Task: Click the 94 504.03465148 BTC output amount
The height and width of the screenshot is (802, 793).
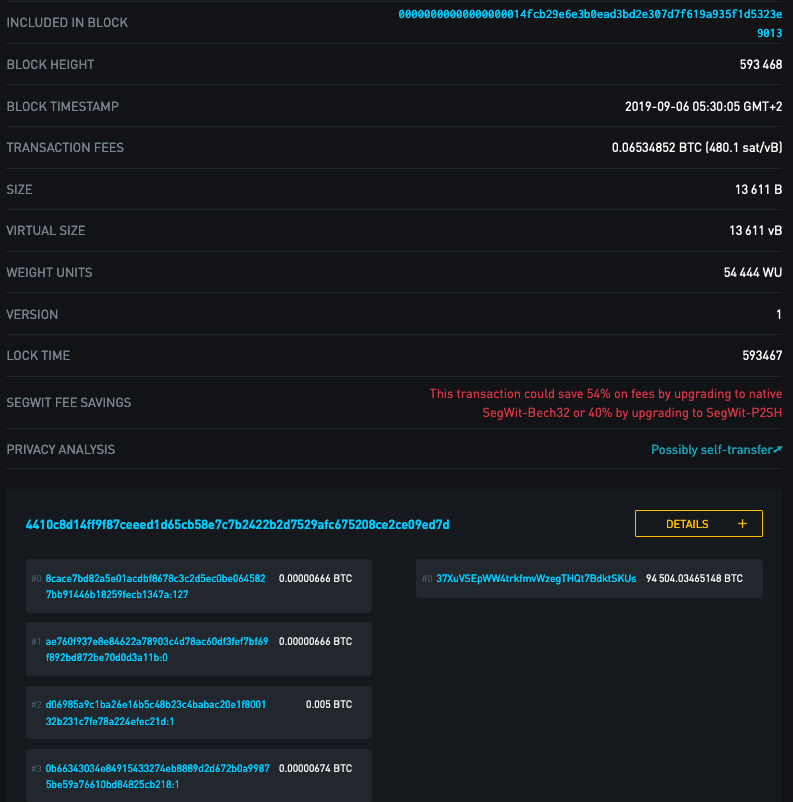Action: pyautogui.click(x=694, y=578)
